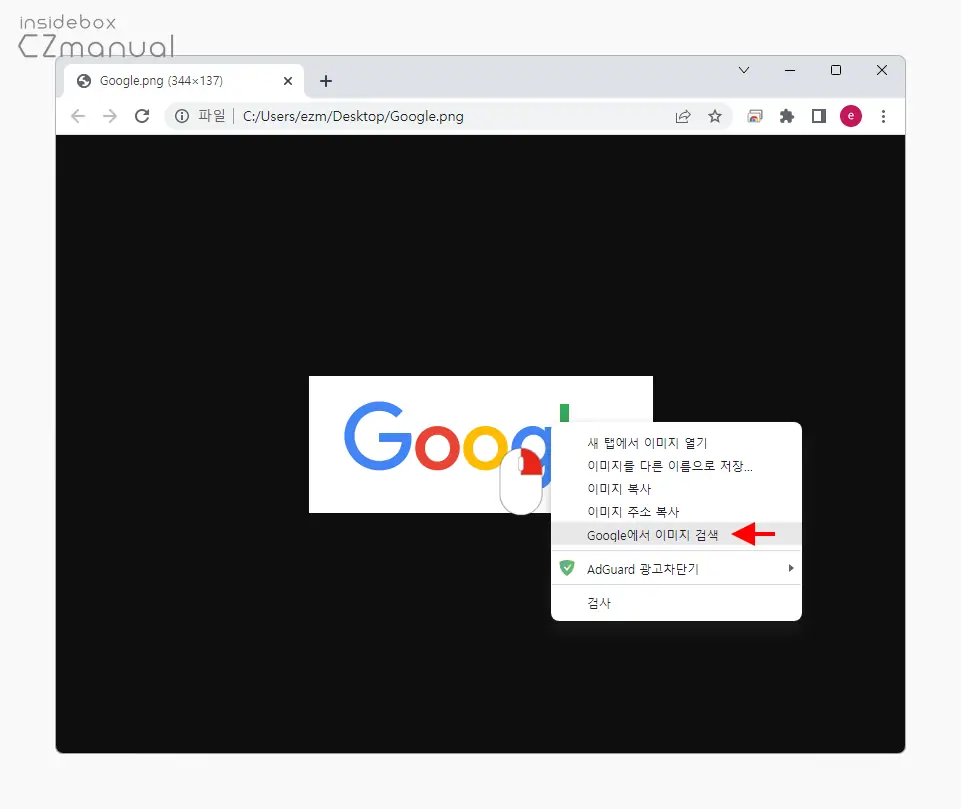961x809 pixels.
Task: Bookmark this page with the star icon
Action: point(715,116)
